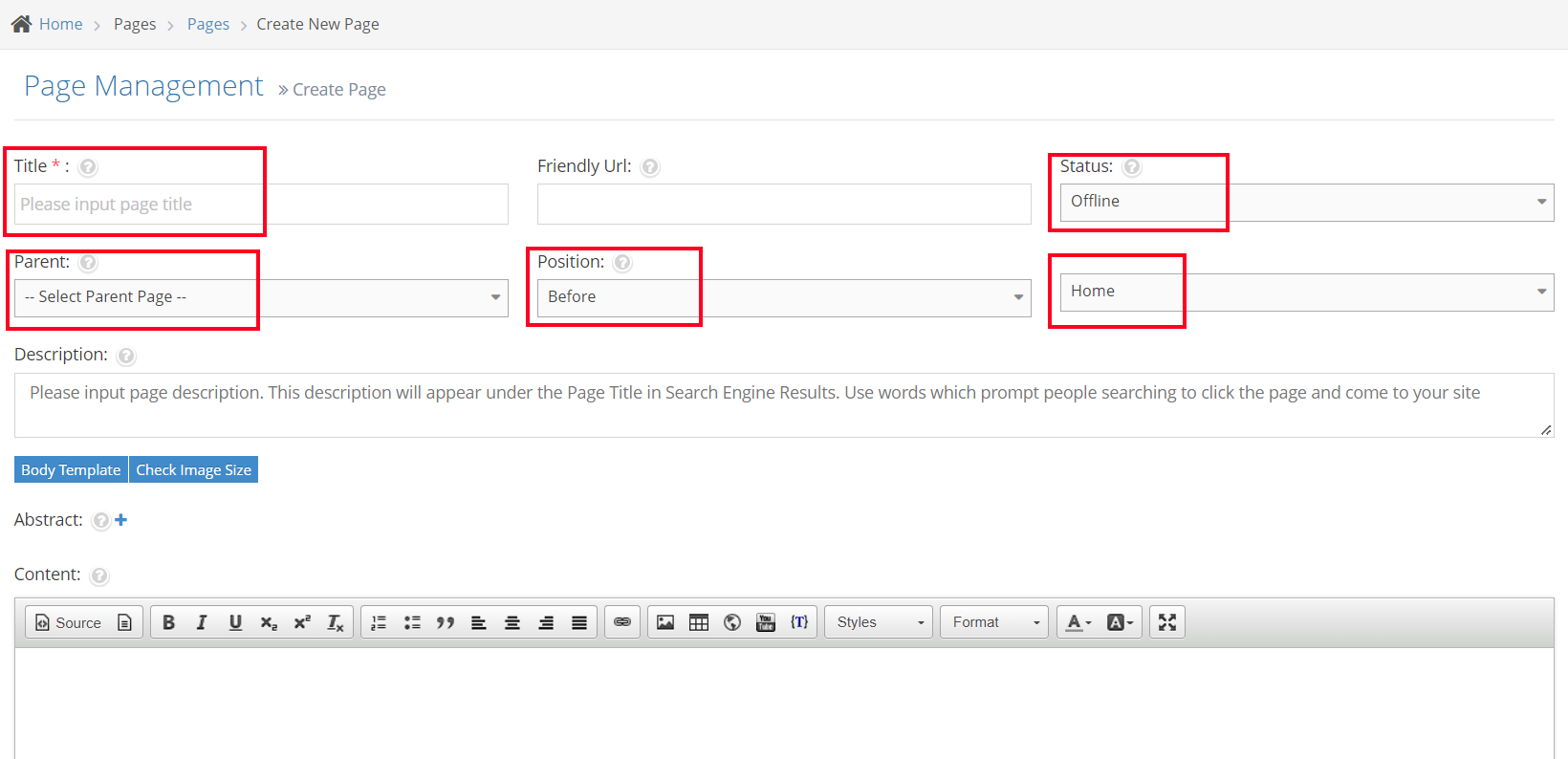The image size is (1568, 759).
Task: Click the Templates document icon
Action: coord(124,622)
